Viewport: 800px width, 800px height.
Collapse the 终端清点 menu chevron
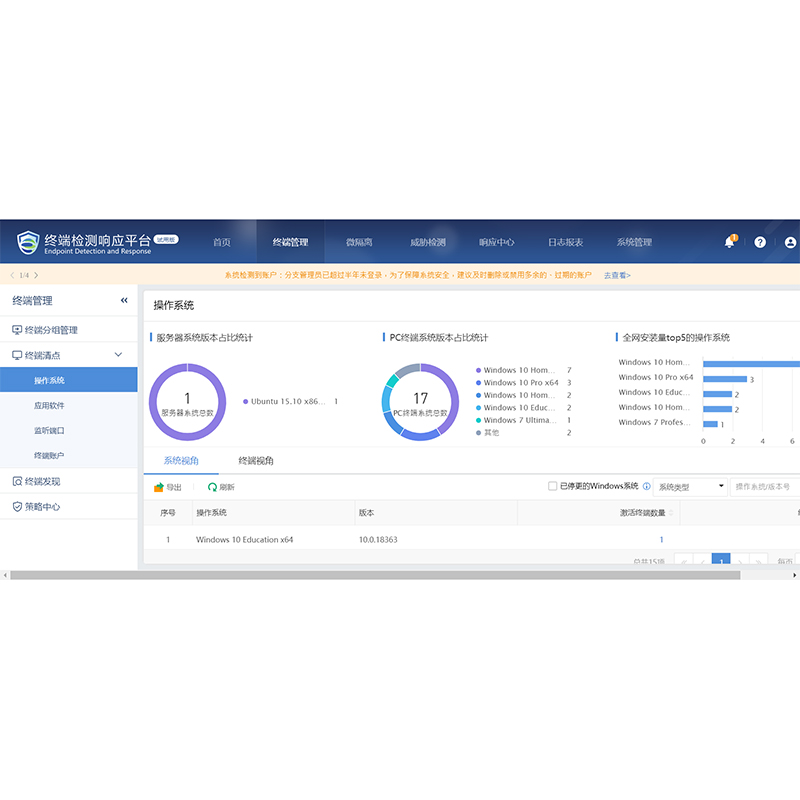pyautogui.click(x=118, y=355)
